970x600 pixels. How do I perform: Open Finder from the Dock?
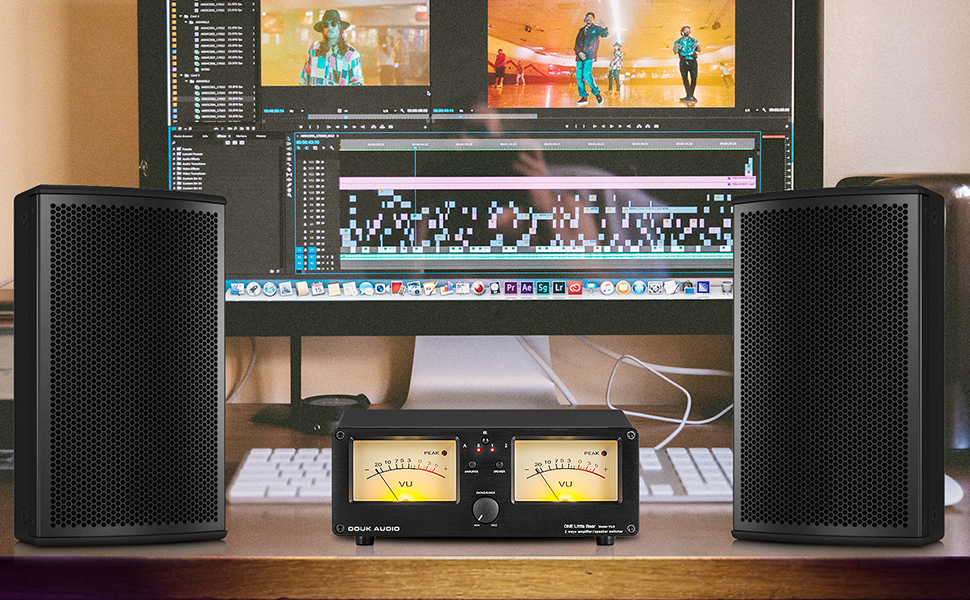click(238, 289)
